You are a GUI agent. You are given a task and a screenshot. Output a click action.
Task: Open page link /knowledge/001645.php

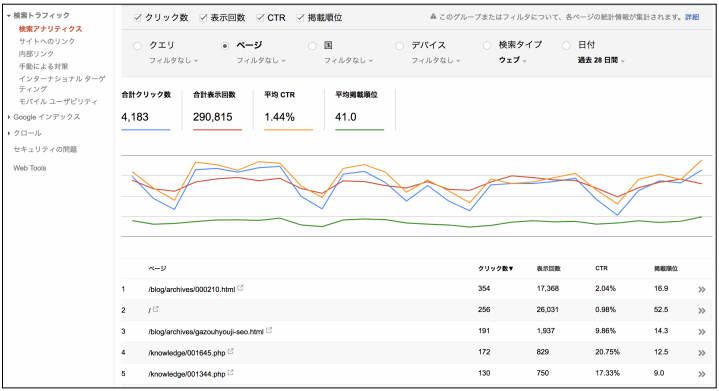[187, 352]
